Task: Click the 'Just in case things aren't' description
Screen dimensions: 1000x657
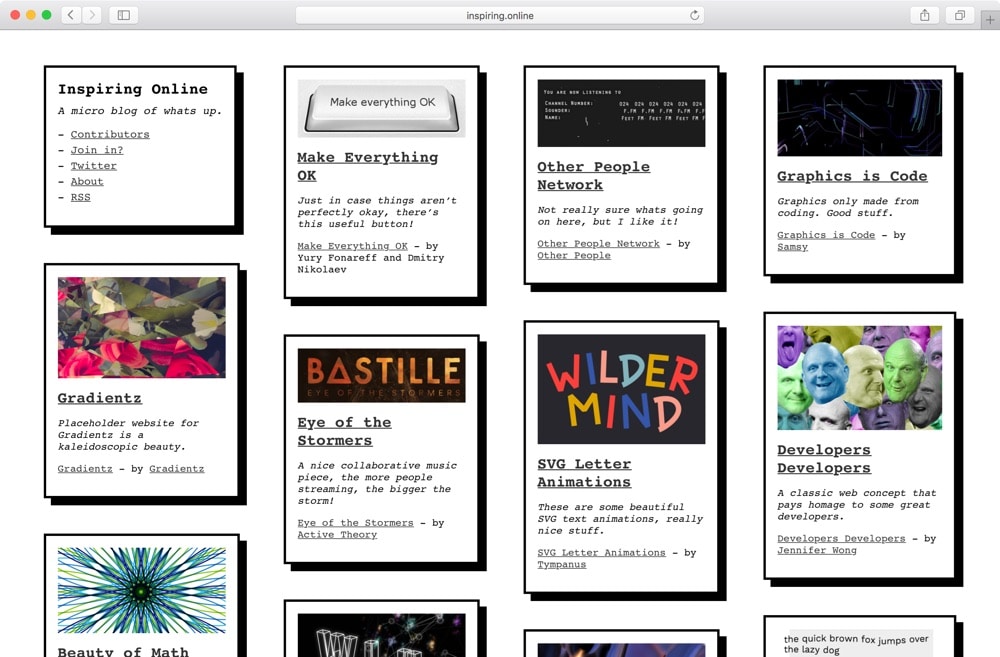Action: pos(377,212)
